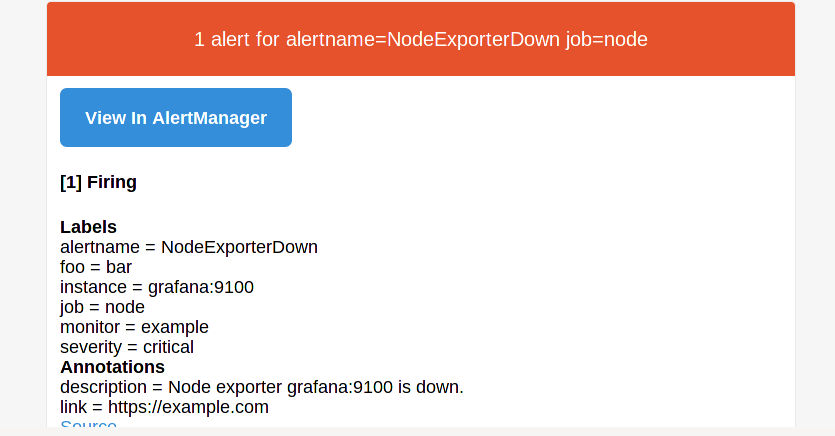Select the instance = grafana:9100 line
This screenshot has width=835, height=436.
pos(157,287)
